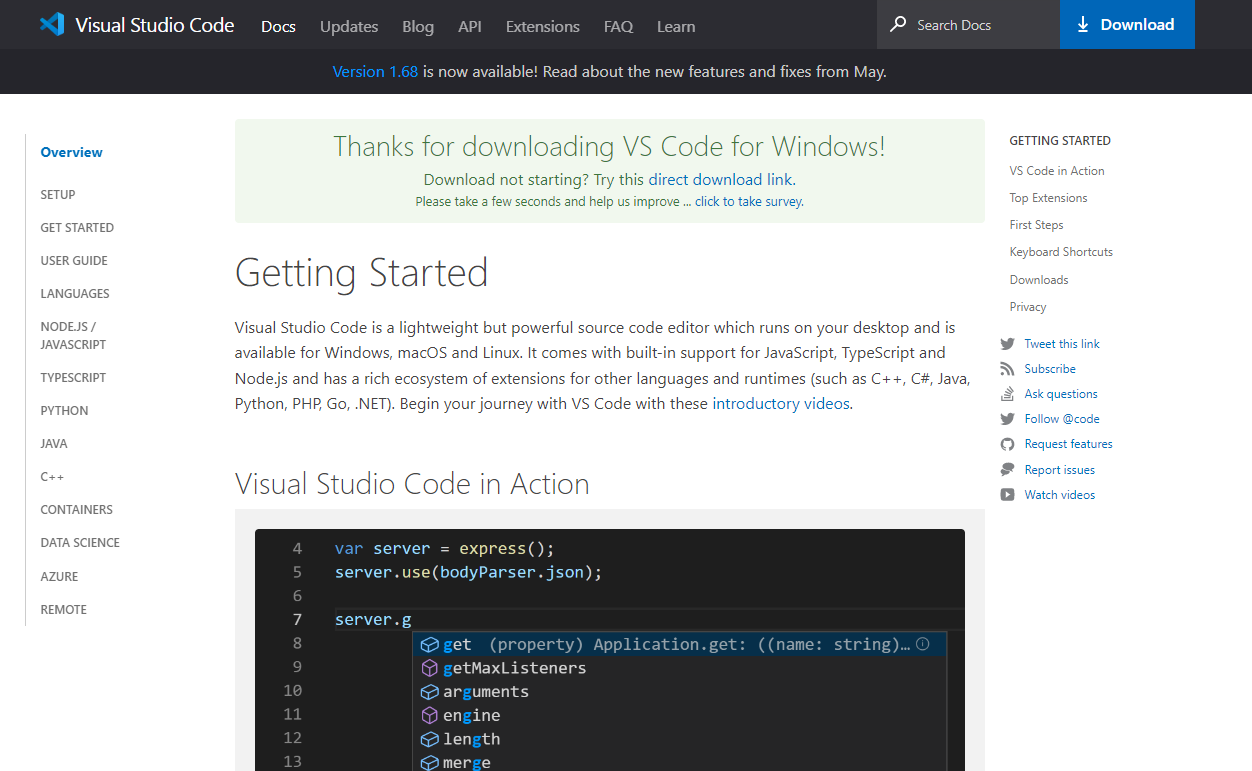Expand the SETUP section in sidebar

(58, 194)
